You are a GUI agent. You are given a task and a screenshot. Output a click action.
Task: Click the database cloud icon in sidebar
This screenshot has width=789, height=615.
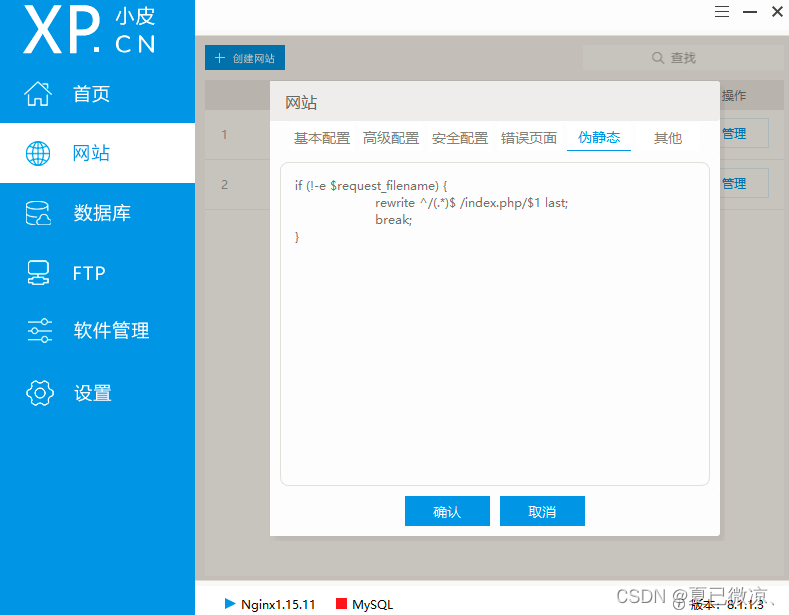[x=38, y=213]
